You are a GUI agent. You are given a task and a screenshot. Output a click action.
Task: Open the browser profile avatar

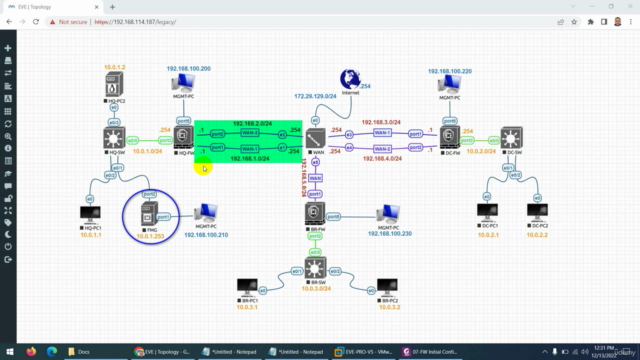pos(618,22)
